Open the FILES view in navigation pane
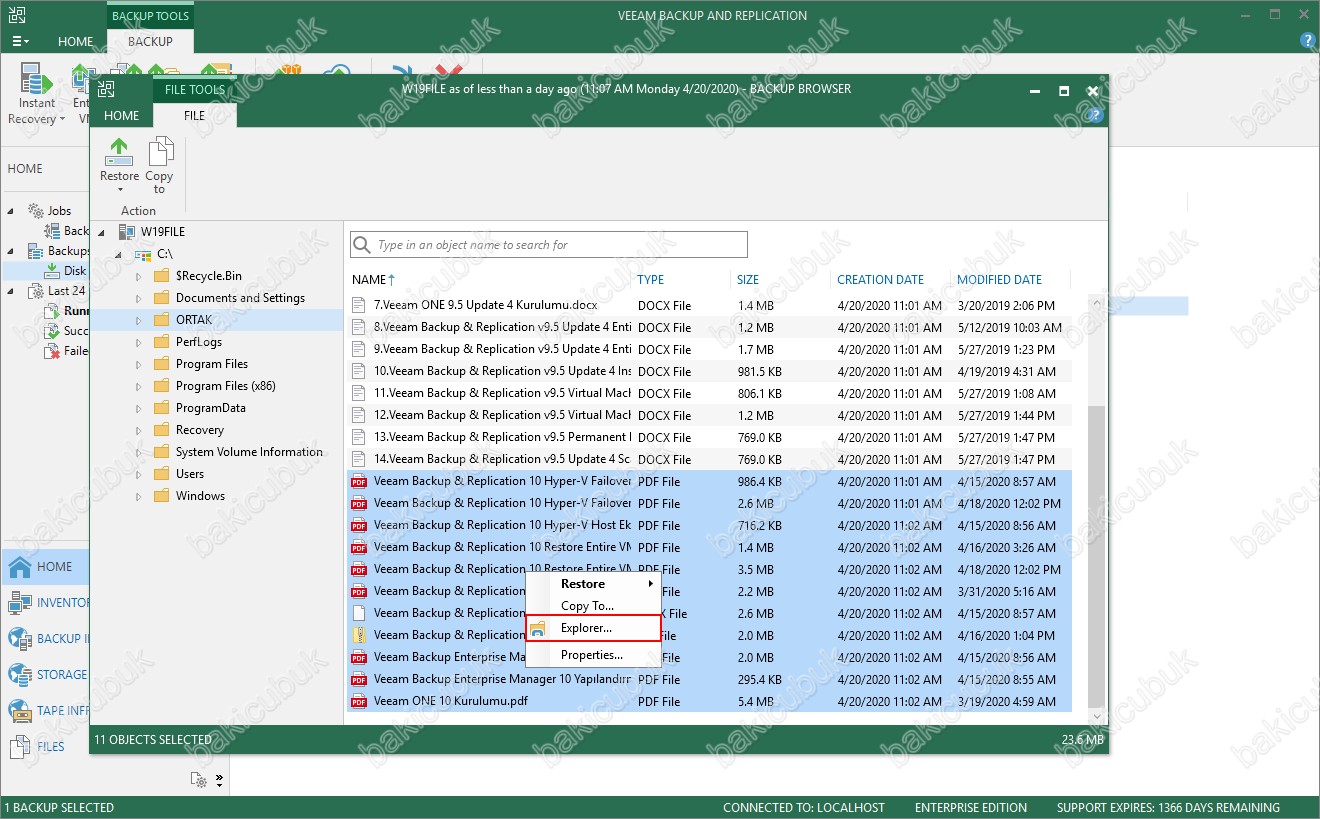 [37, 747]
